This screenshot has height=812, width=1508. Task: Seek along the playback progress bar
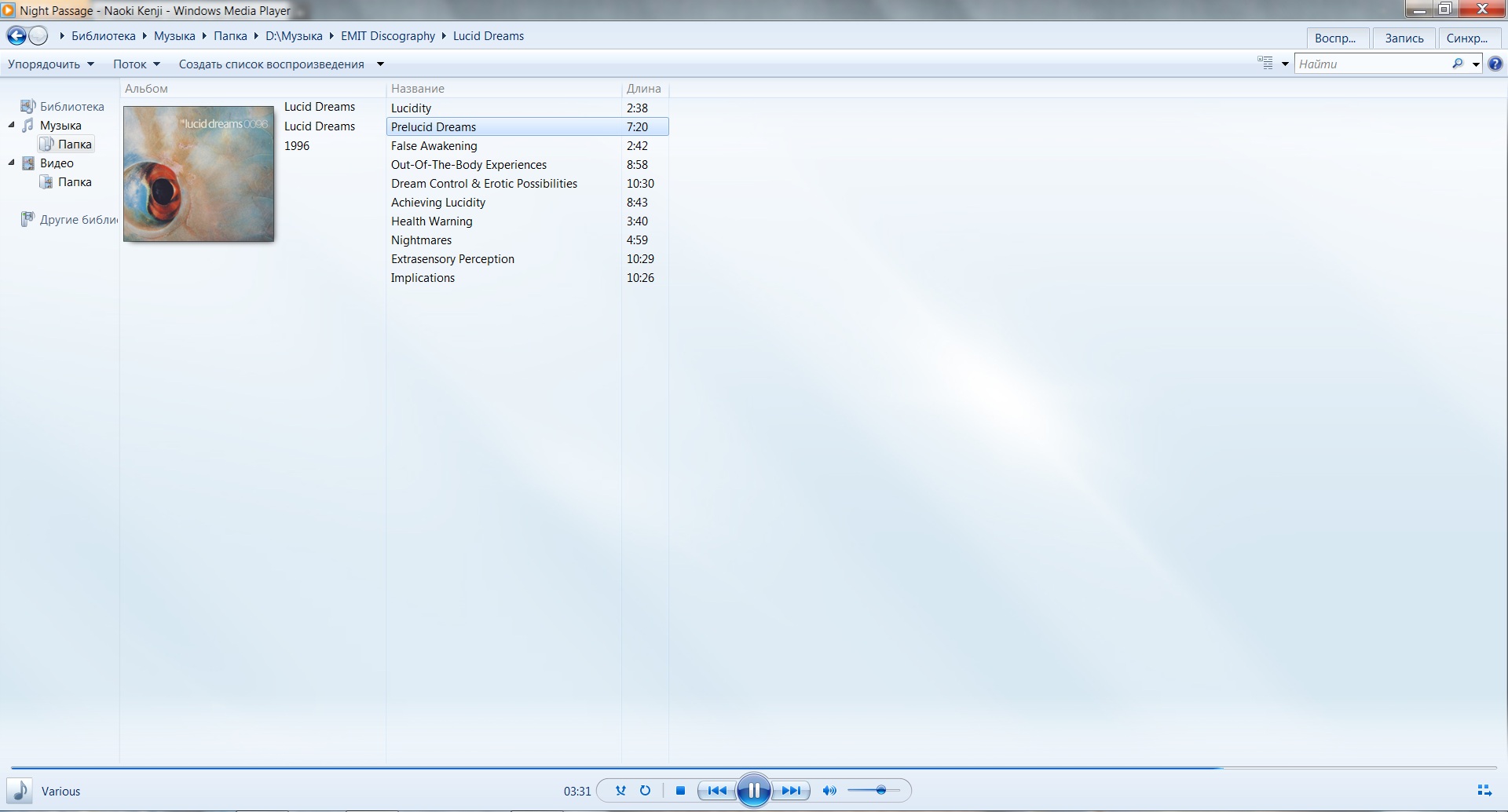(754, 767)
